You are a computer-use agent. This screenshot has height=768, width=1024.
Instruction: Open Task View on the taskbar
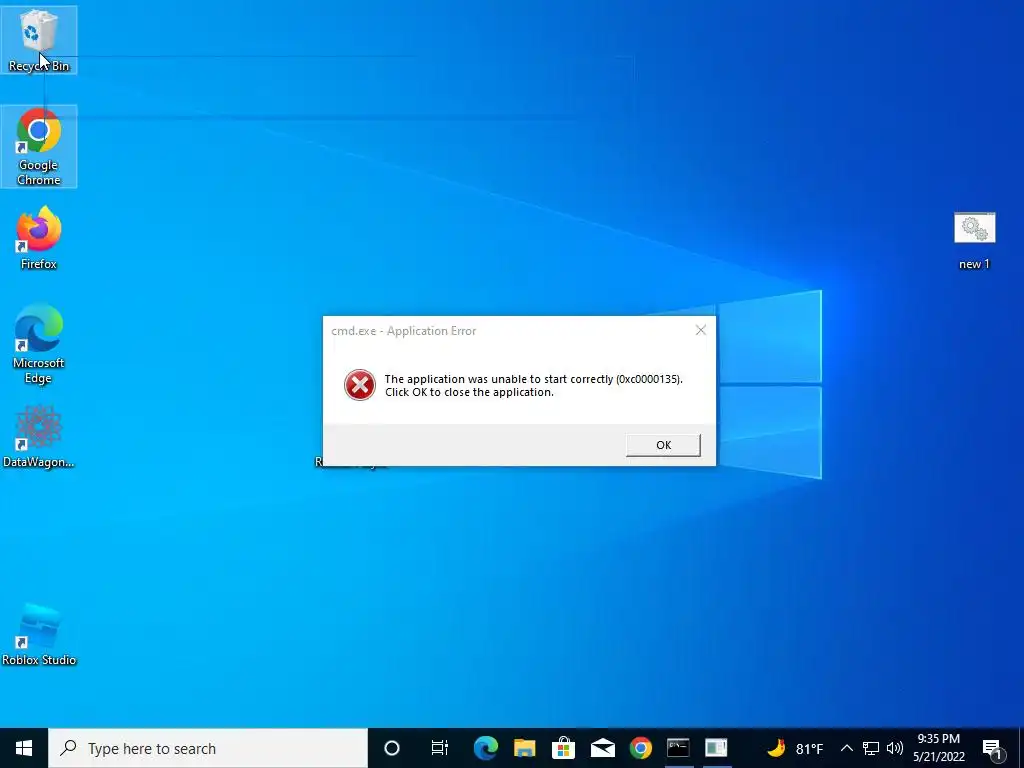tap(440, 748)
